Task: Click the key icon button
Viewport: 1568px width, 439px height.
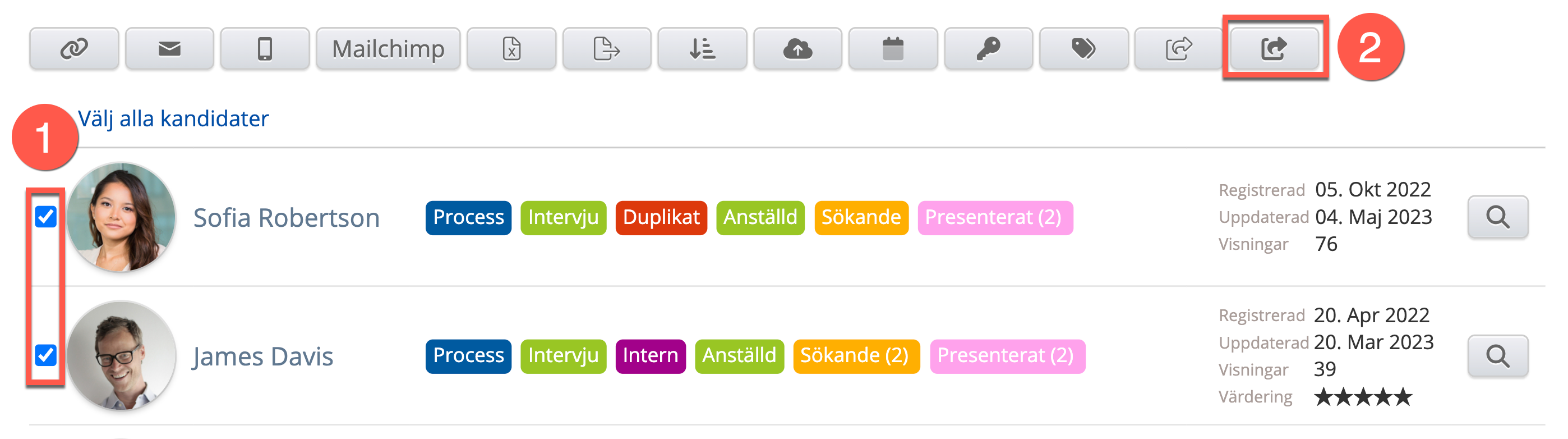Action: [x=989, y=48]
